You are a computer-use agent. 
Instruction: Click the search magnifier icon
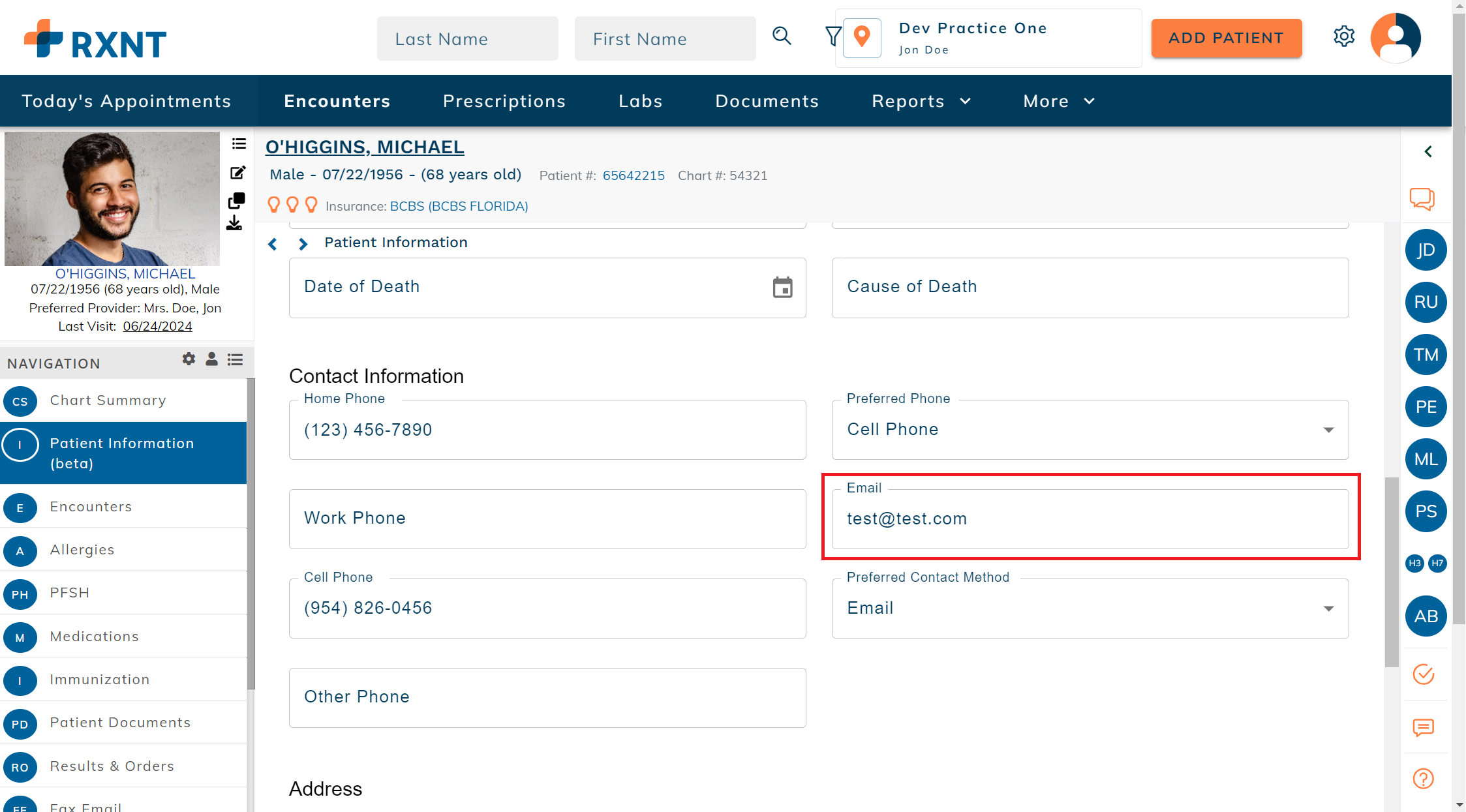point(781,37)
